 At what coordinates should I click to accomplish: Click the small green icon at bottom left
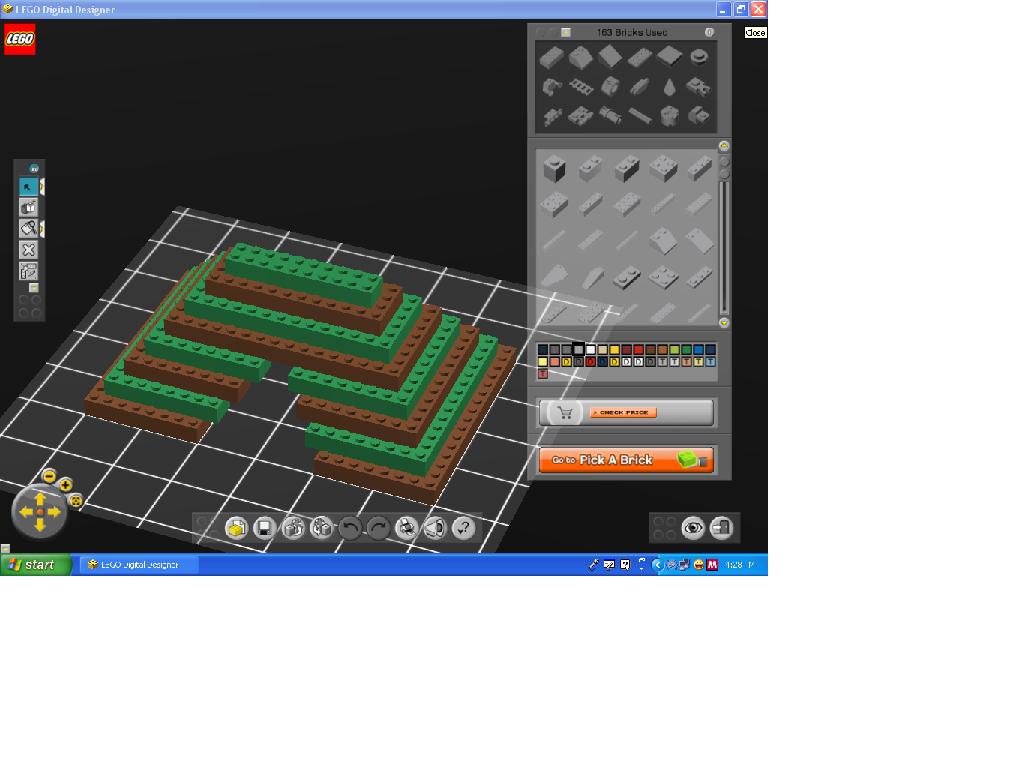pyautogui.click(x=5, y=549)
